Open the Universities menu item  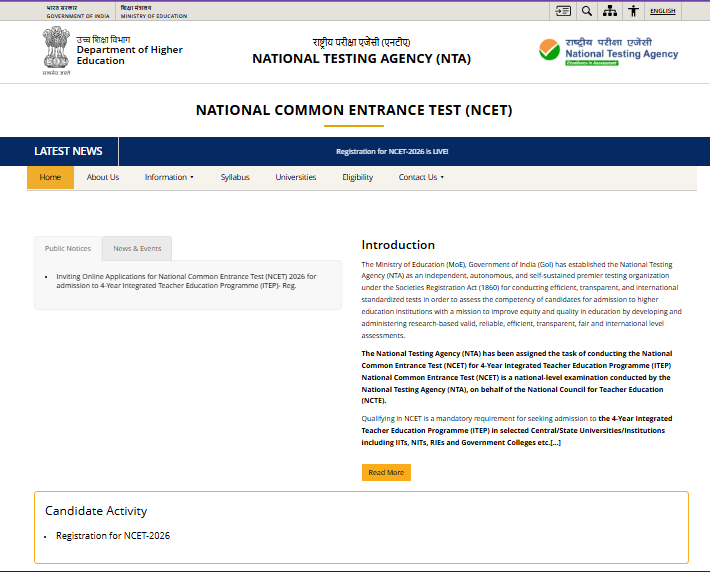click(296, 177)
